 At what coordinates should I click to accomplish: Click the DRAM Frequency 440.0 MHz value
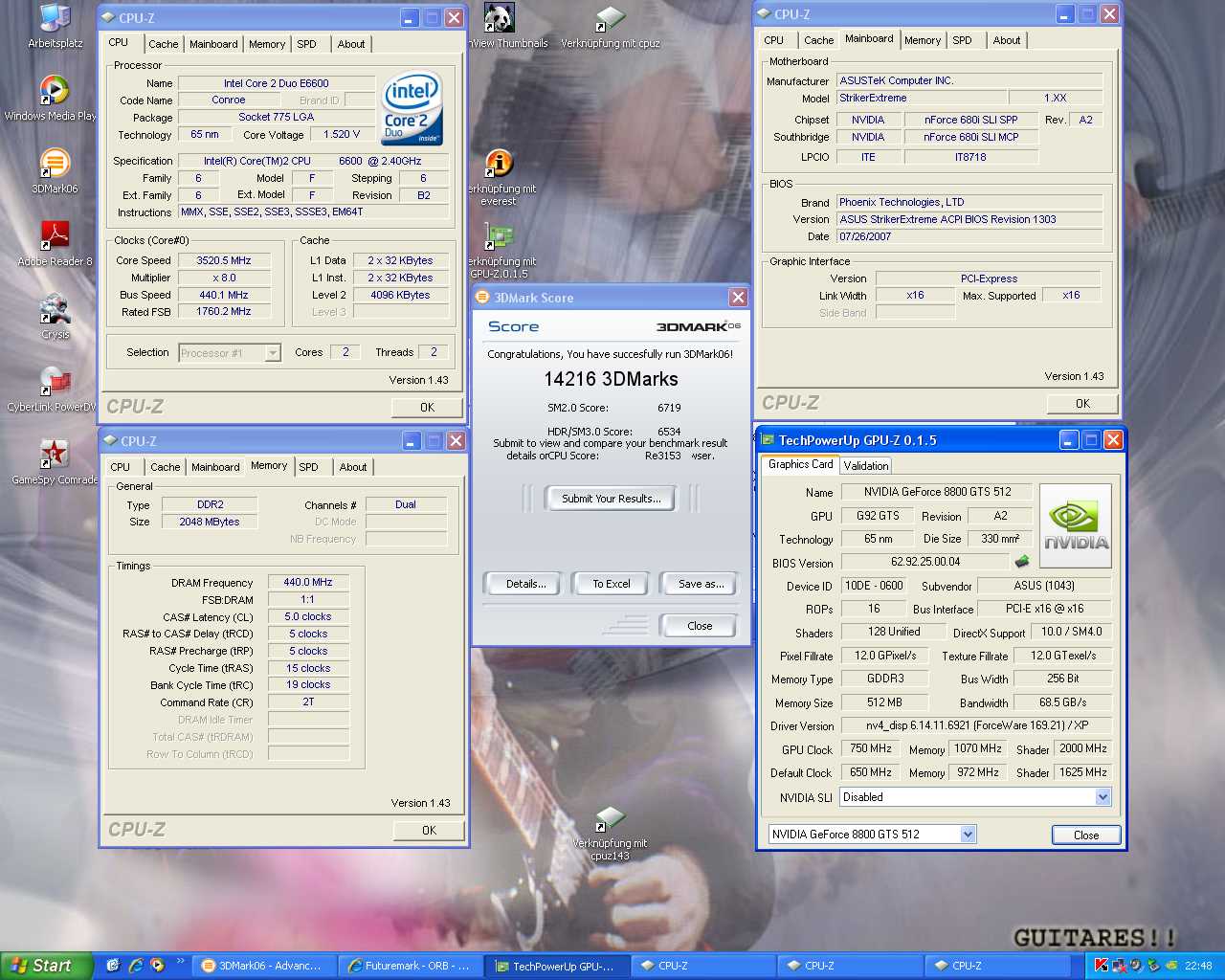tap(308, 582)
